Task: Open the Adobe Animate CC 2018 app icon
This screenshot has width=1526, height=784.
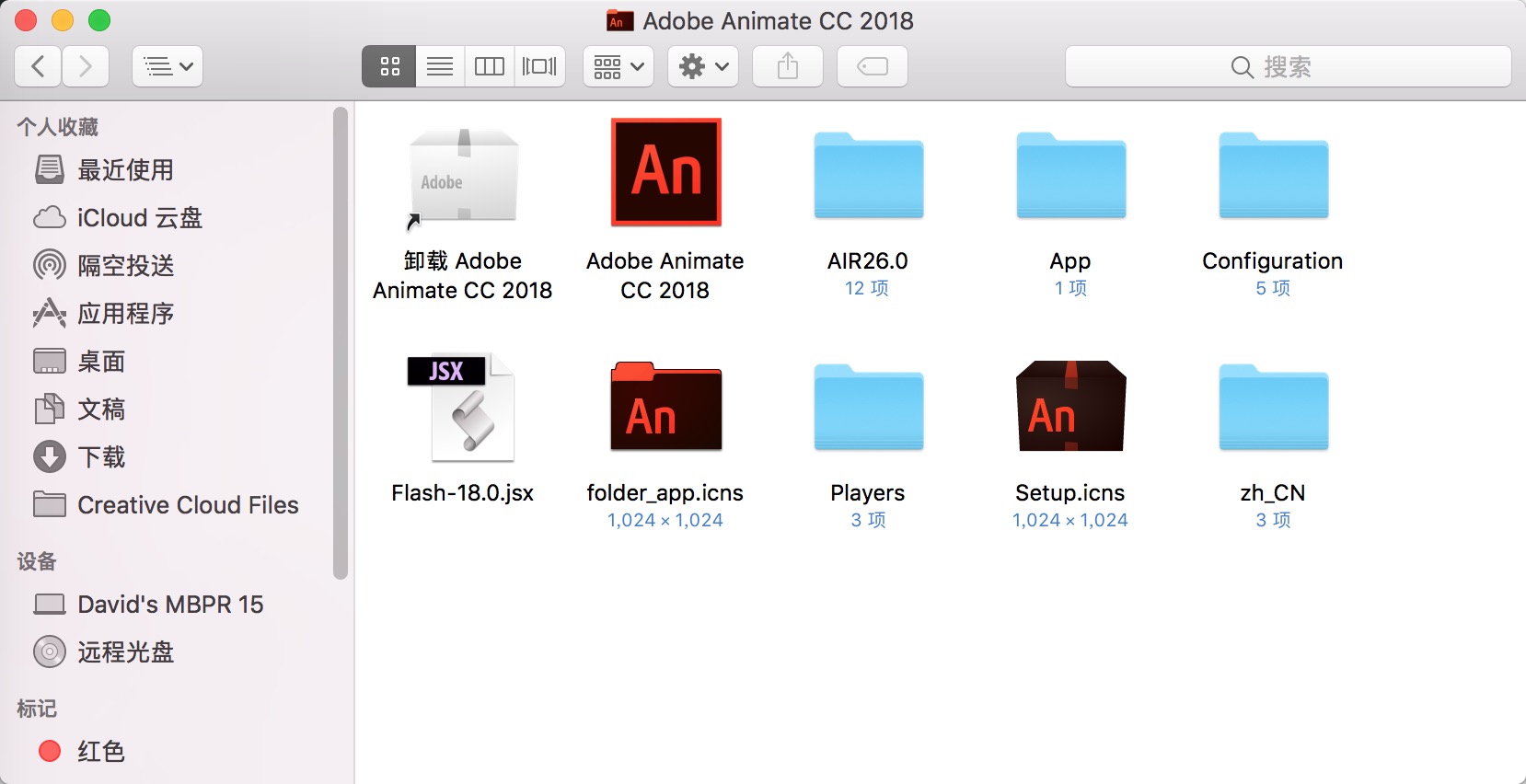Action: tap(665, 172)
